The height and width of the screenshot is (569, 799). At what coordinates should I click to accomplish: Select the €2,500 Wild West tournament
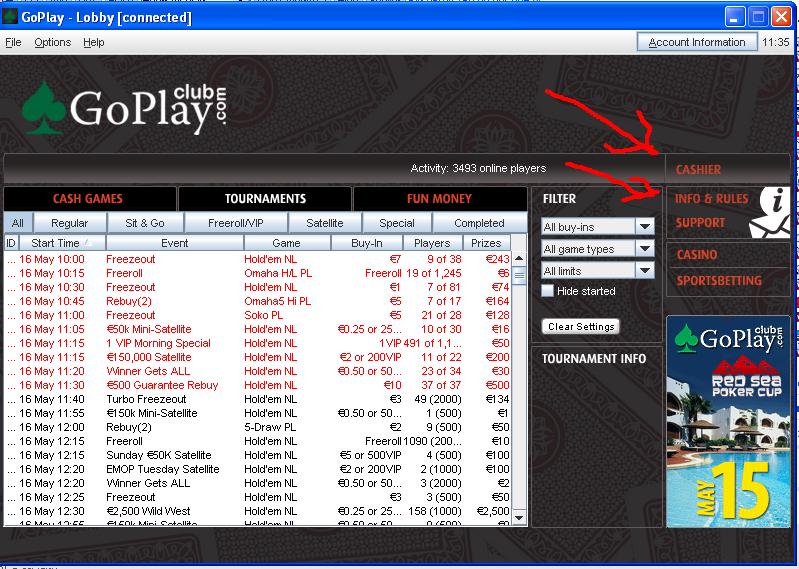(257, 511)
